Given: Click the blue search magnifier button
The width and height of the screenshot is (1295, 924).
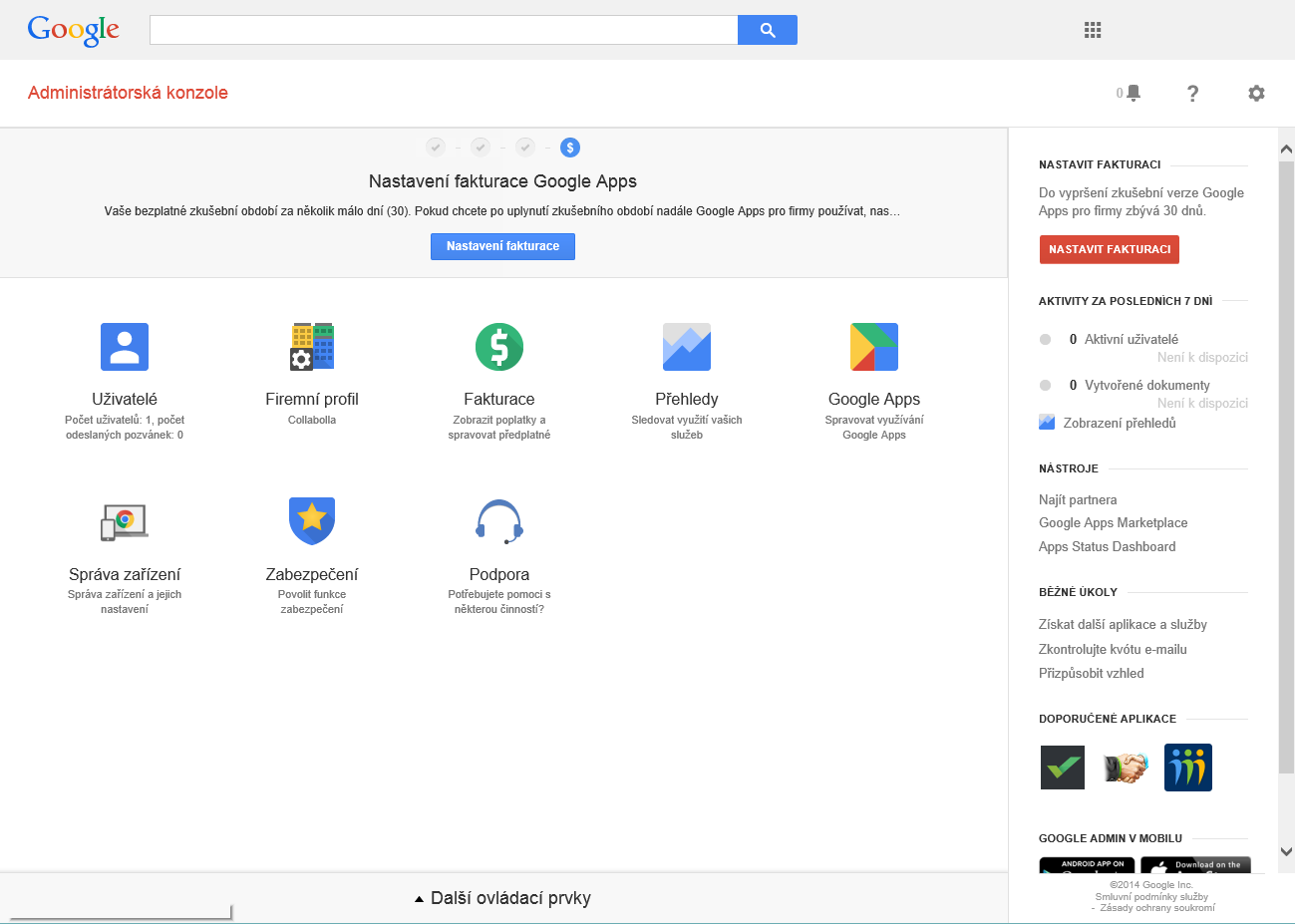Looking at the screenshot, I should pos(768,30).
